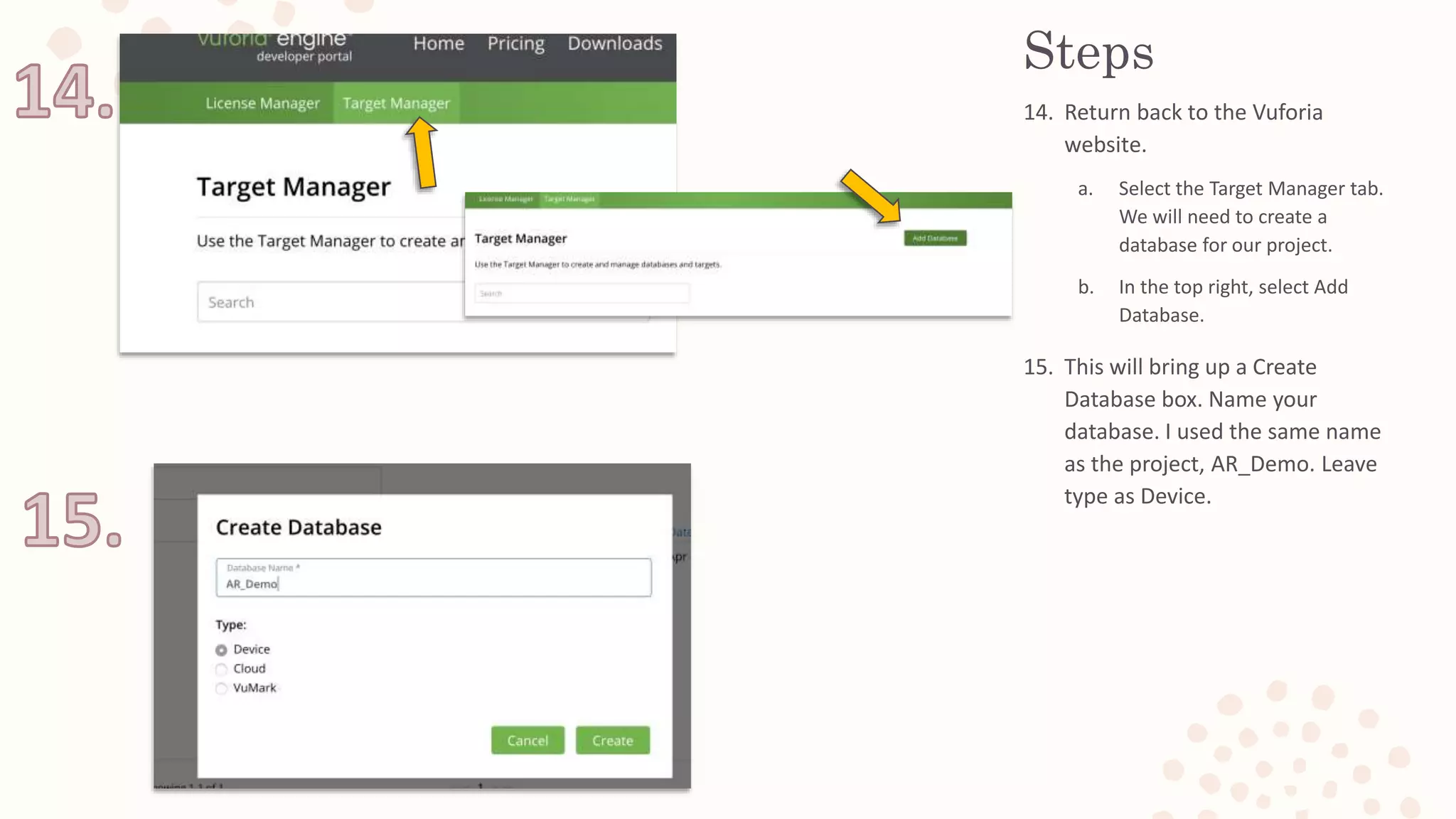1456x819 pixels.
Task: Open the Downloads link in Vuforia header
Action: point(615,43)
